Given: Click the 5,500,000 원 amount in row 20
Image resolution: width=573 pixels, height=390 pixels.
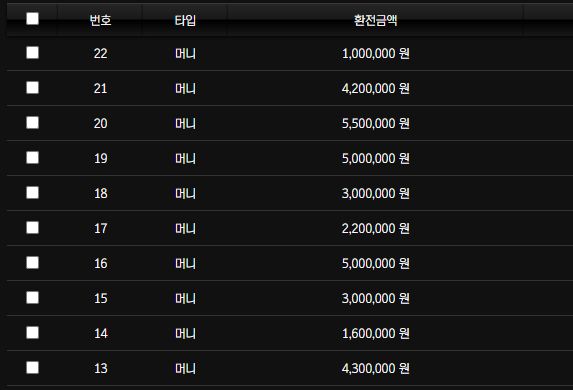Looking at the screenshot, I should pos(375,124).
